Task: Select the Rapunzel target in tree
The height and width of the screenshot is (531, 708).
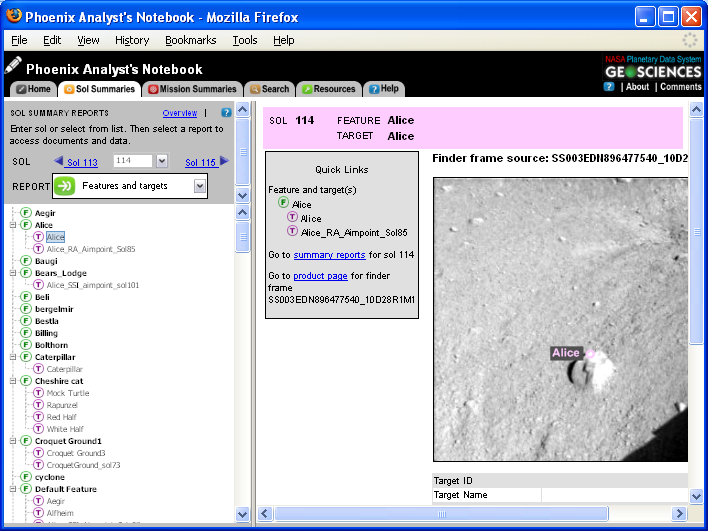Action: [x=63, y=405]
